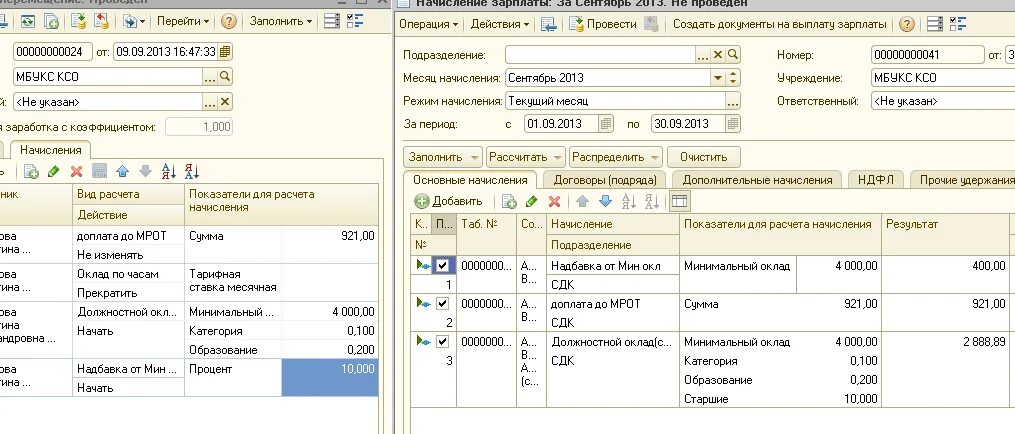Click Добавить button in table toolbar
This screenshot has width=1015, height=434.
click(x=449, y=201)
